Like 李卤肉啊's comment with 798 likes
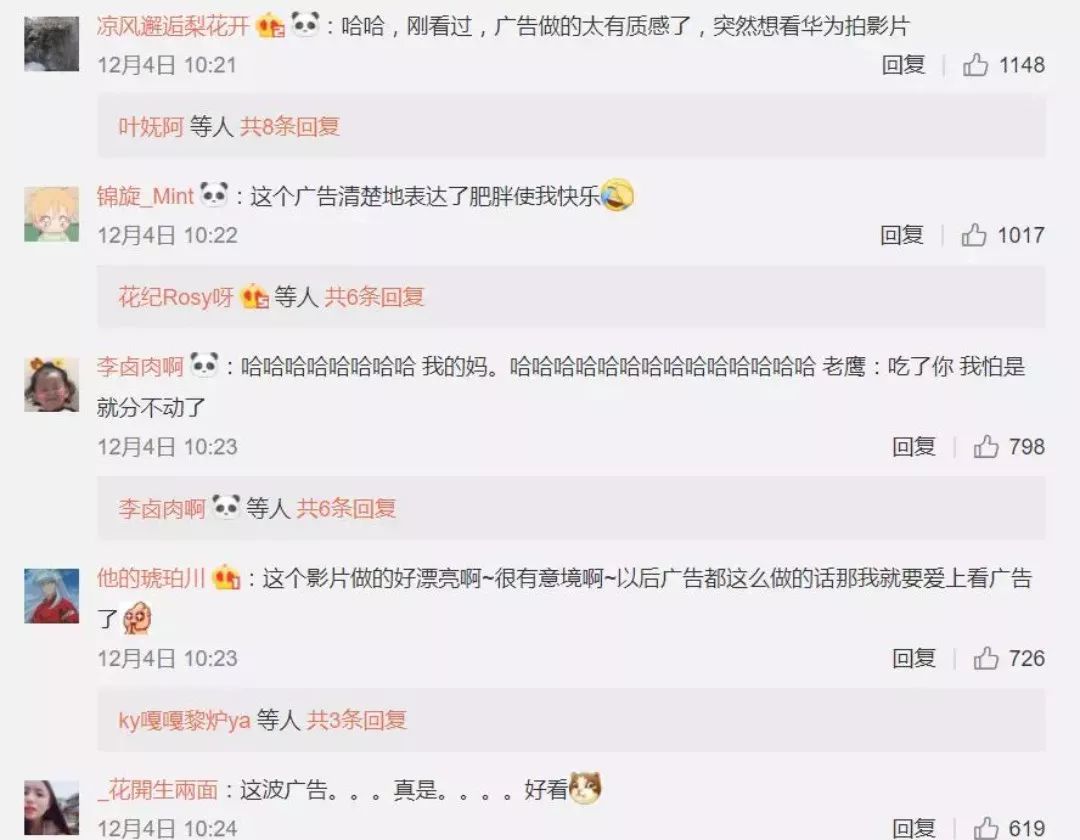Viewport: 1080px width, 840px height. click(x=986, y=447)
